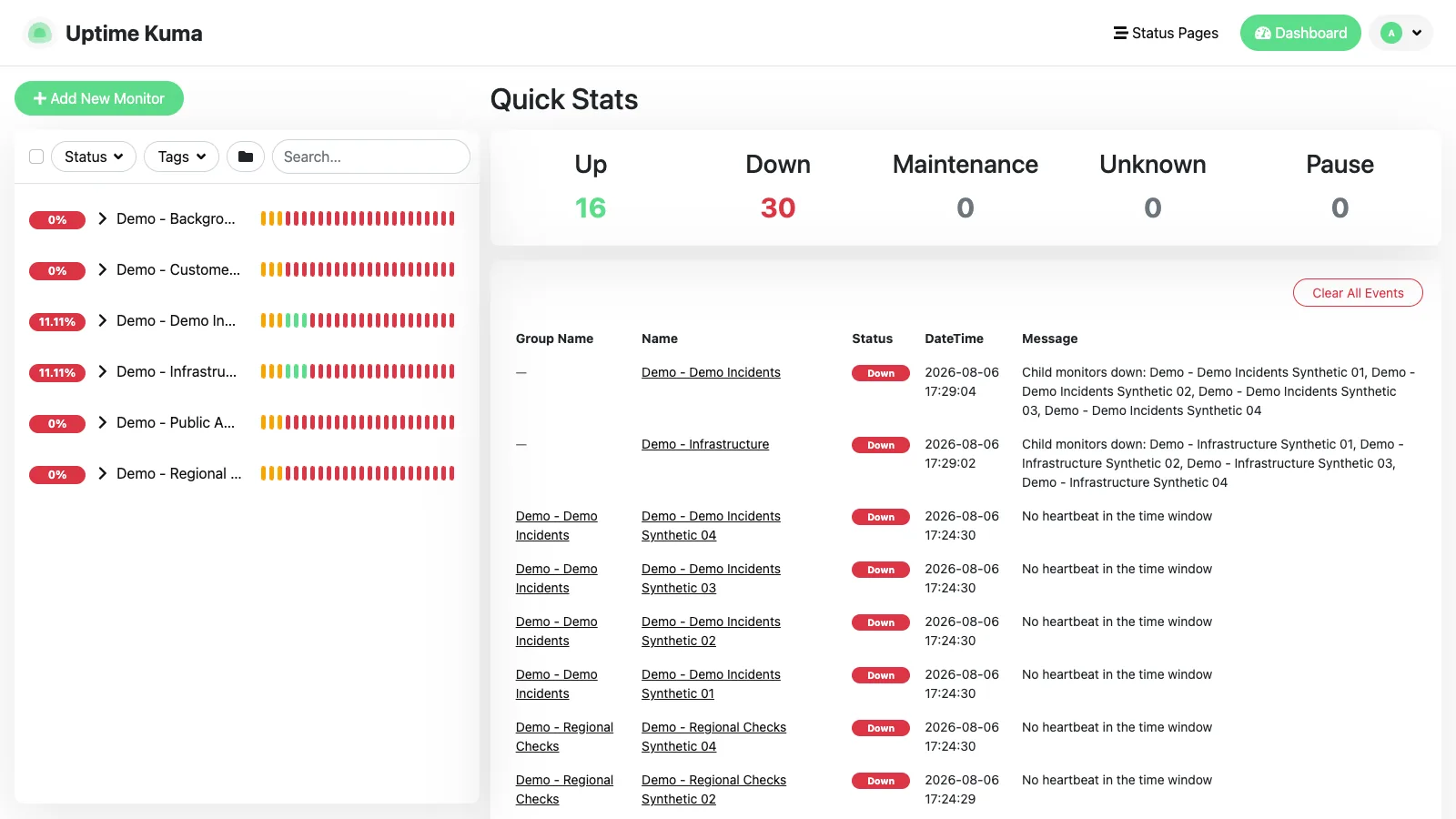Click 0% badge of Demo - Custome...

coord(57,270)
